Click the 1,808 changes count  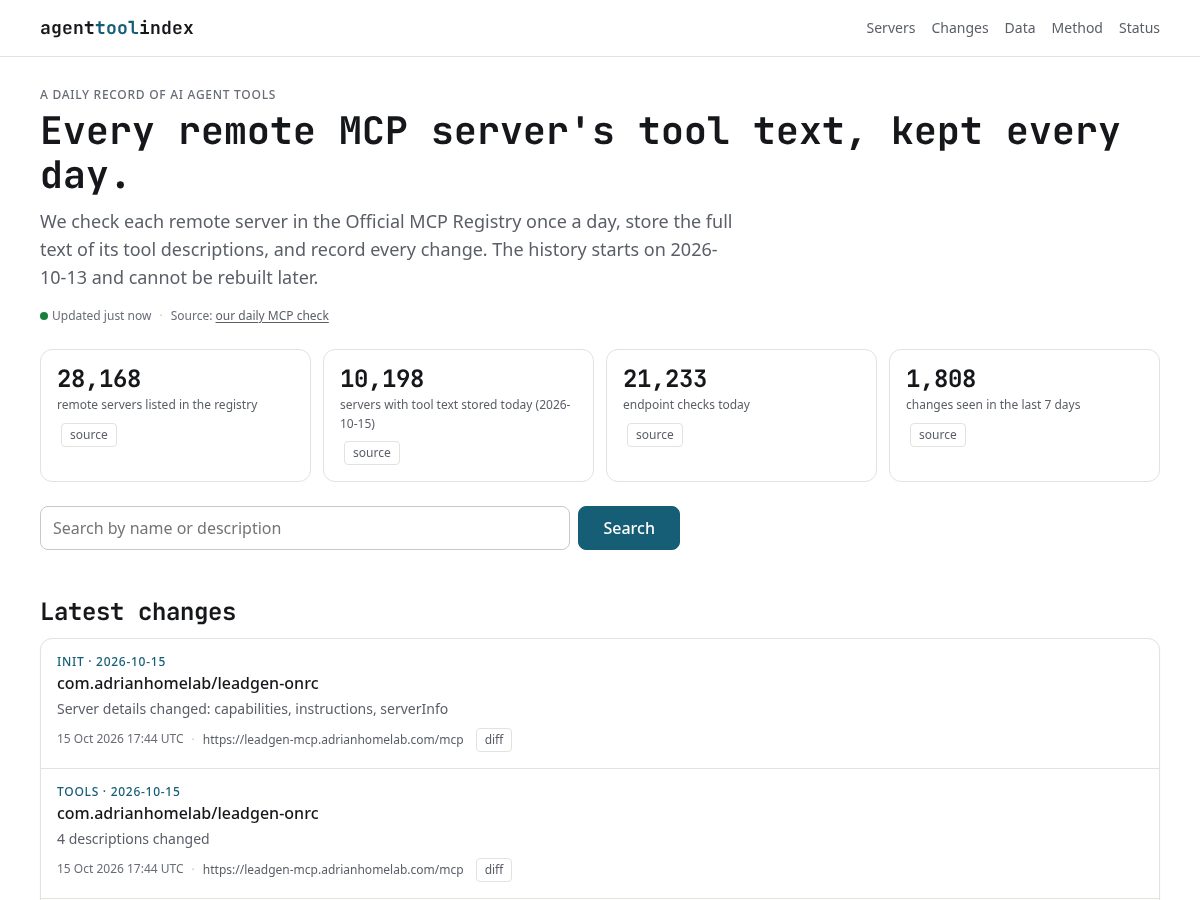pyautogui.click(x=941, y=379)
